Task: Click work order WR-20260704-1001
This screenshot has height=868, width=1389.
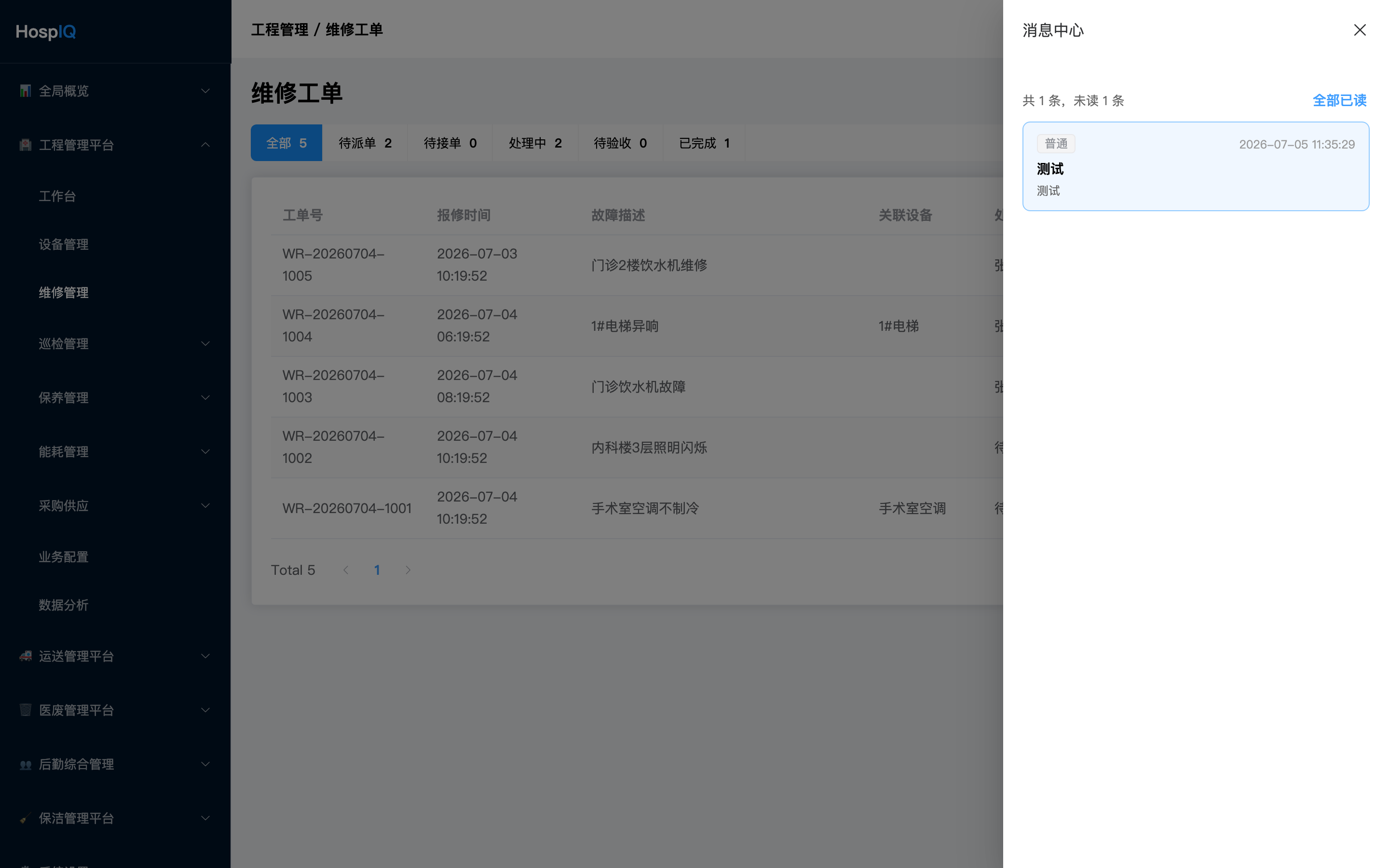Action: tap(347, 508)
